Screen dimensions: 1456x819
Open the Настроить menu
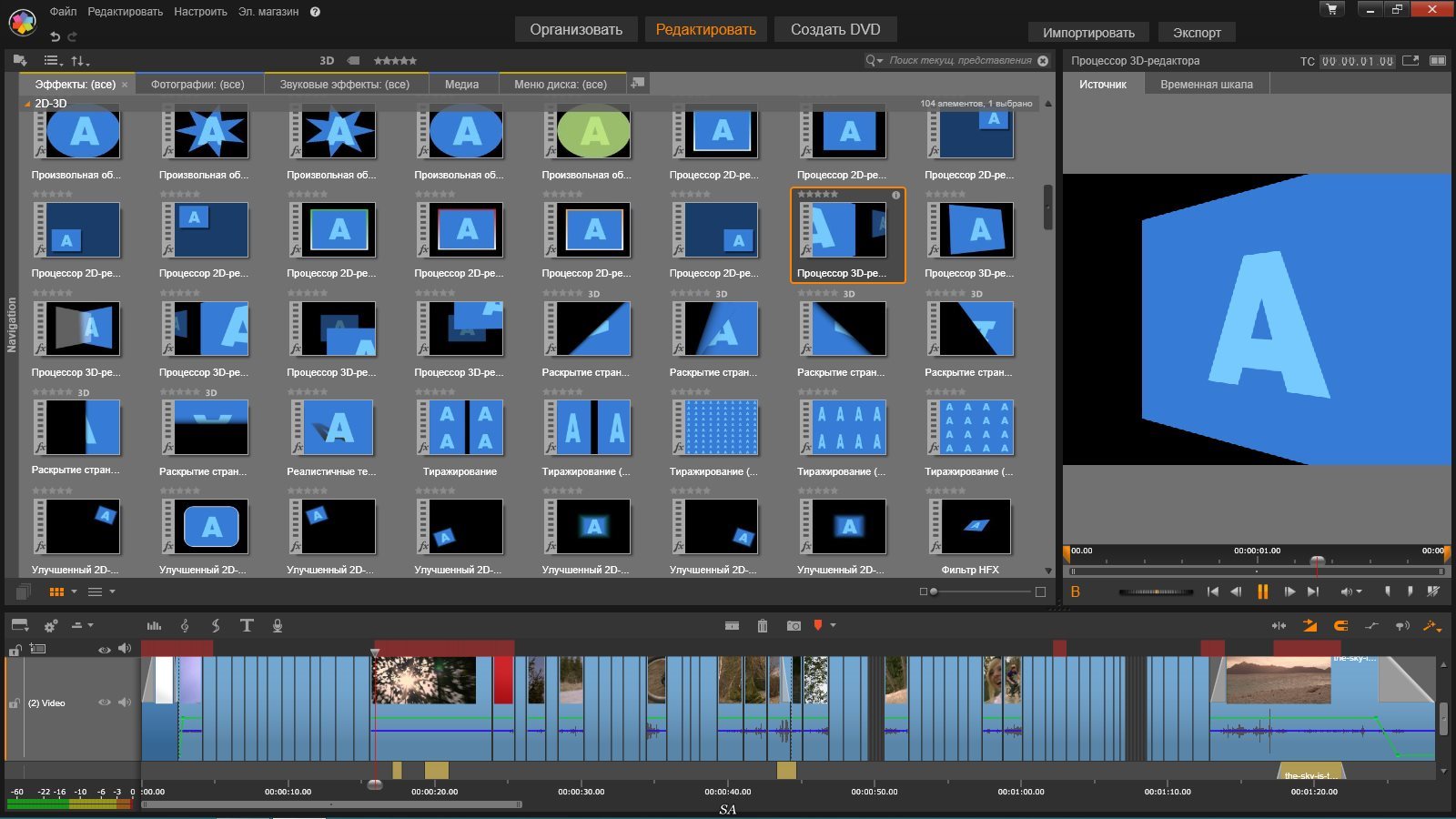coord(200,12)
